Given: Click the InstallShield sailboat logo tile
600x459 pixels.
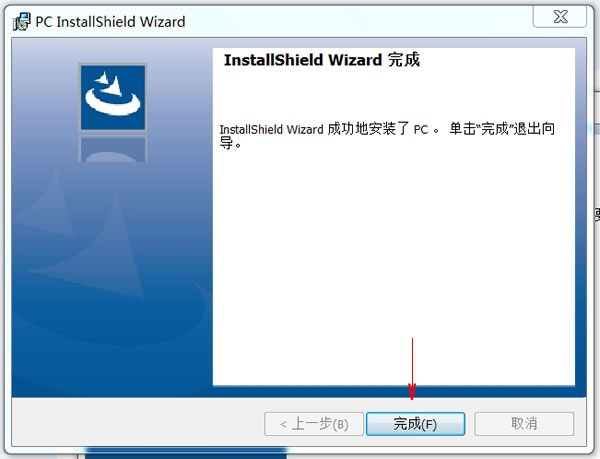Looking at the screenshot, I should point(113,98).
